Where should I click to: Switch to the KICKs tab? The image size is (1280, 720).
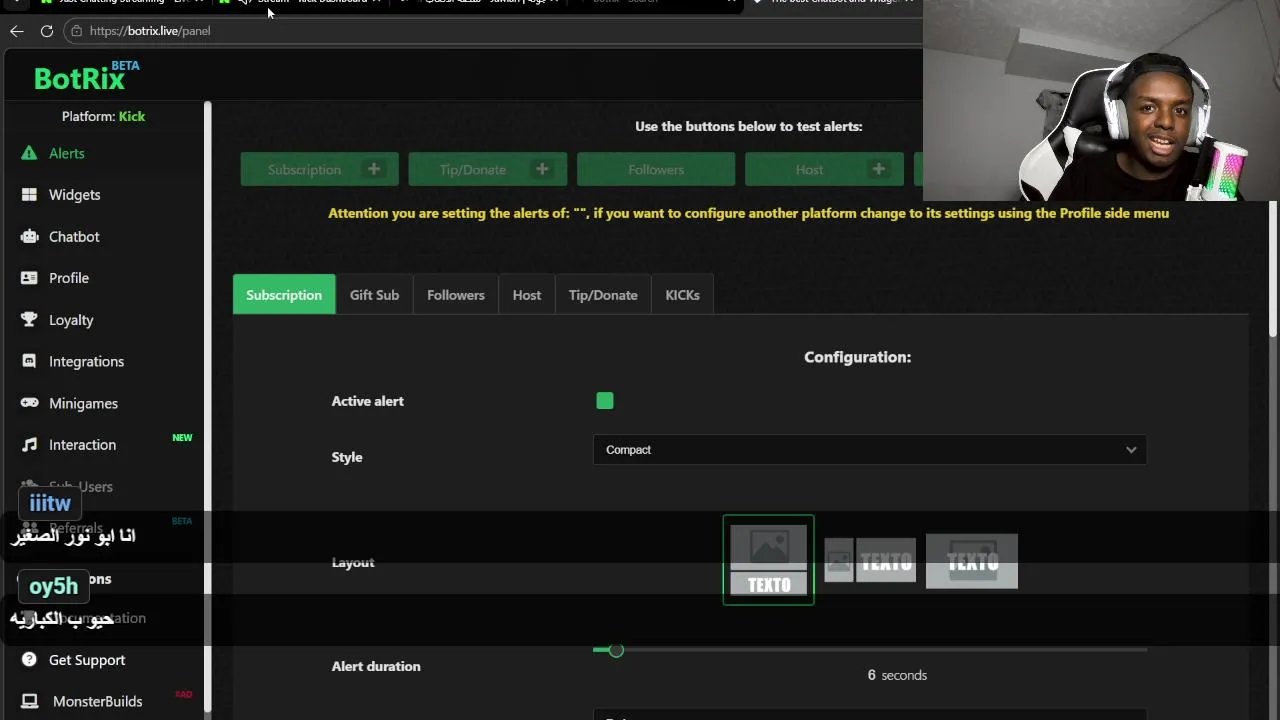tap(683, 295)
